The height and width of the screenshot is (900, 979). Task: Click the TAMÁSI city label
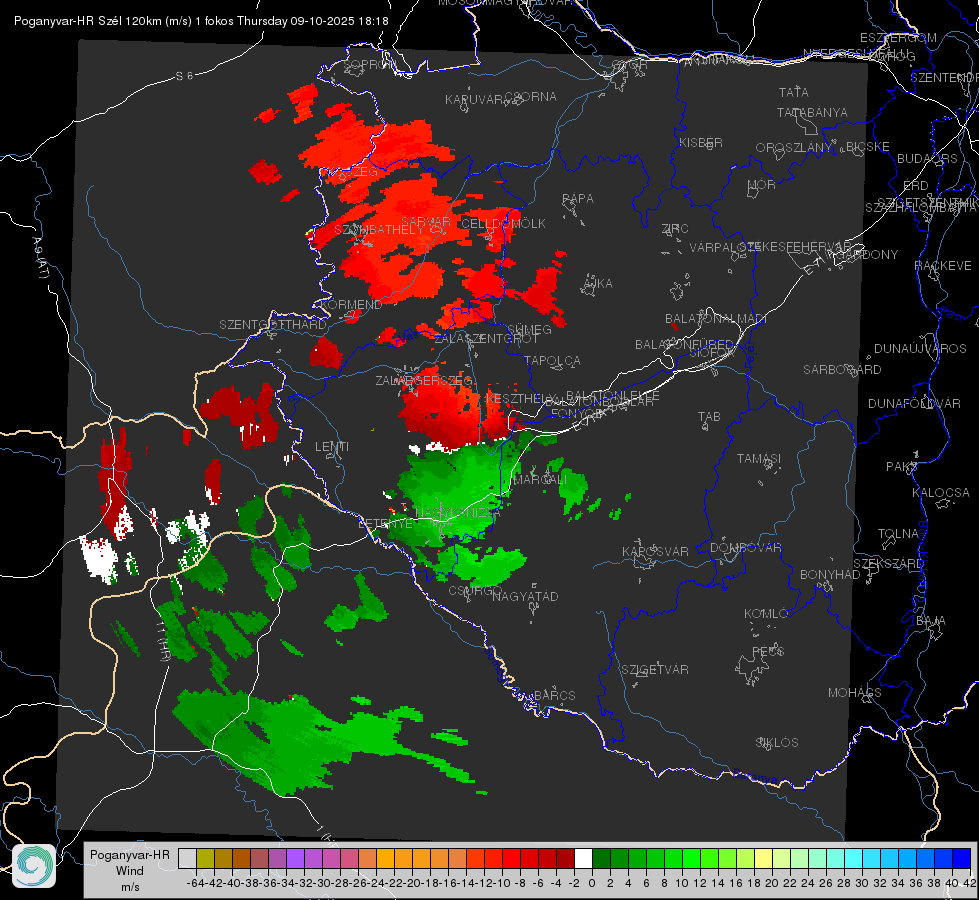pyautogui.click(x=759, y=458)
